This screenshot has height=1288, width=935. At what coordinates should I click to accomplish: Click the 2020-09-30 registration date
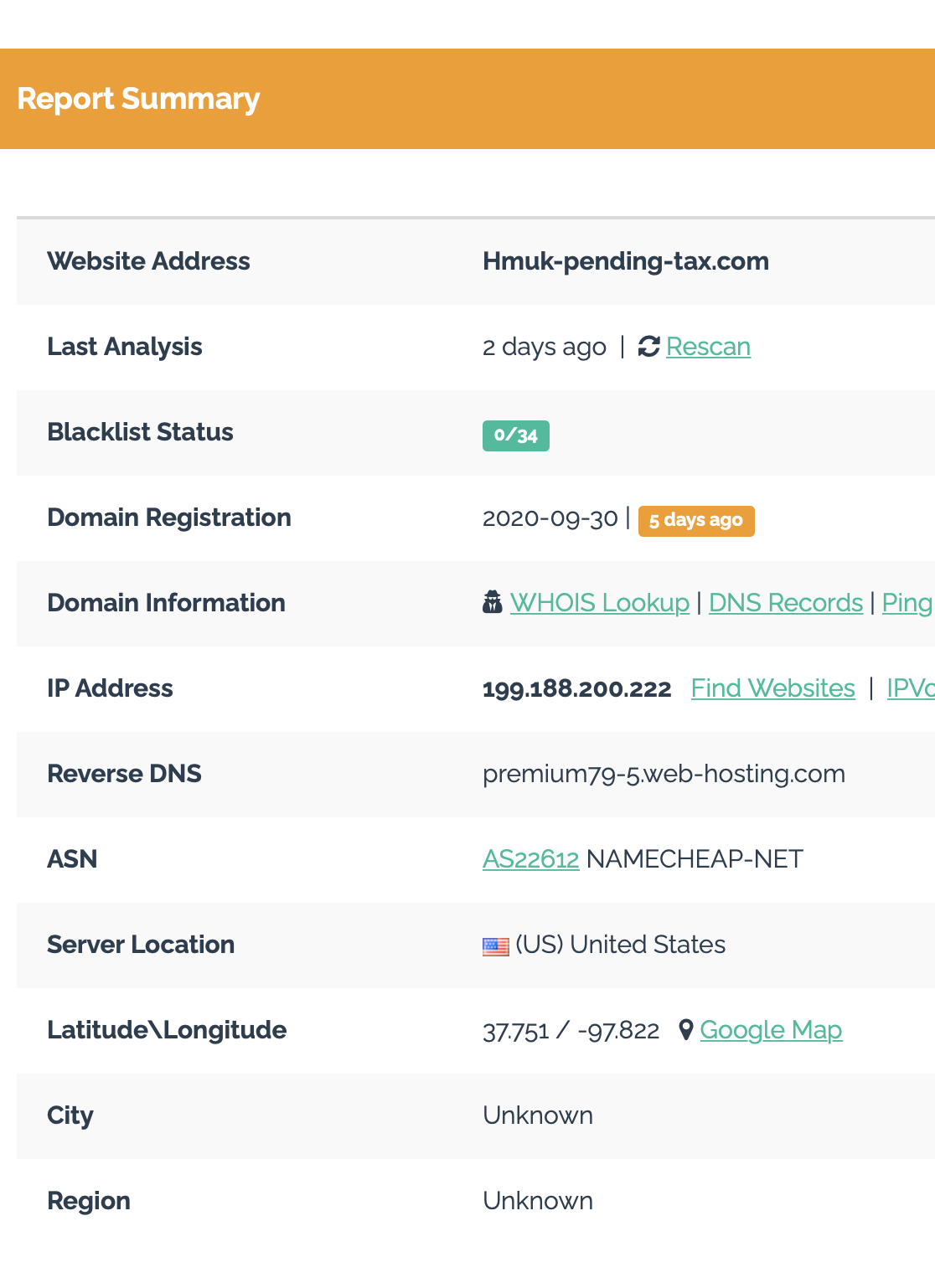(550, 518)
